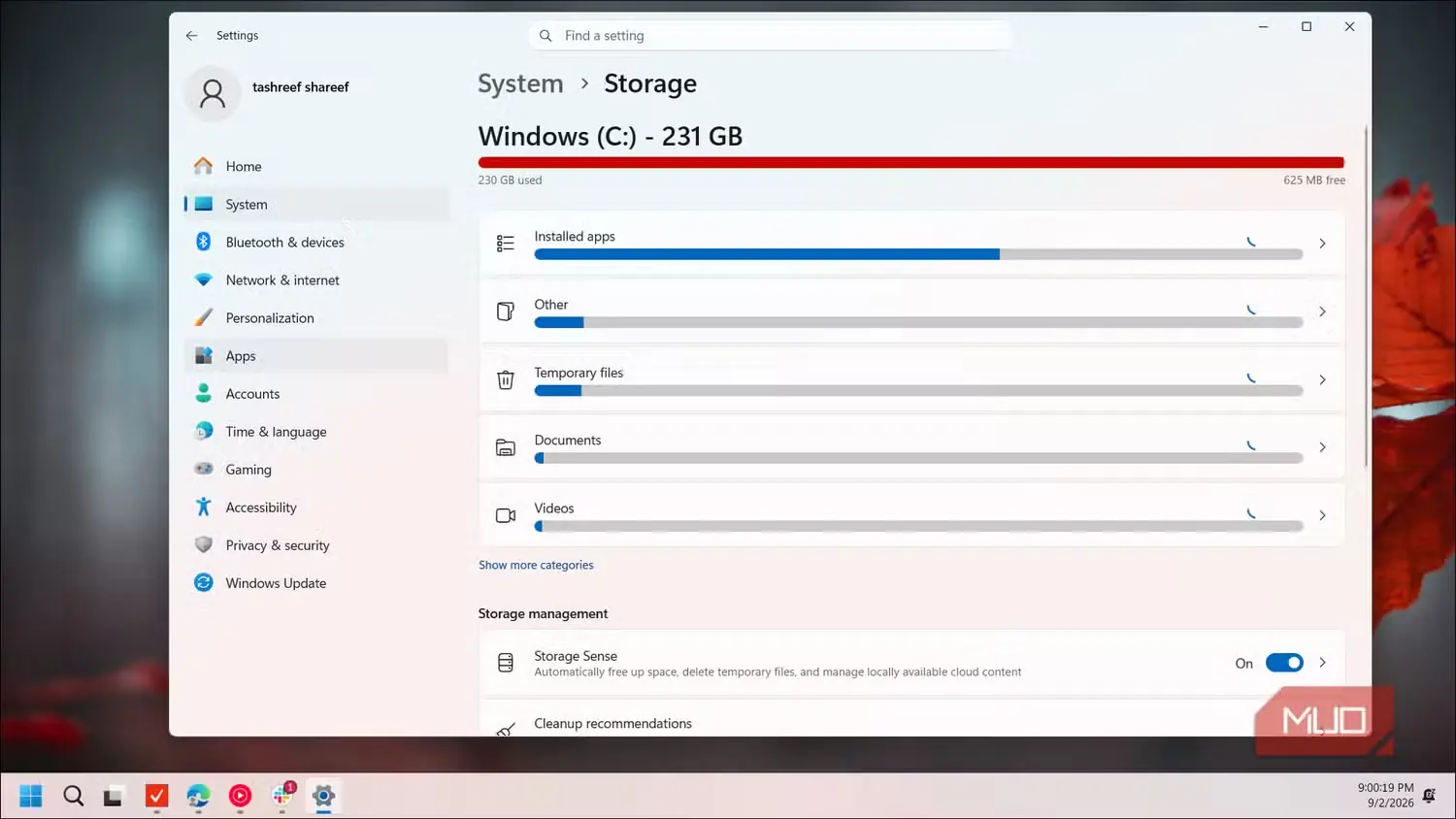Screen dimensions: 1456x819
Task: Open the notification bell in system tray
Action: click(x=1429, y=796)
